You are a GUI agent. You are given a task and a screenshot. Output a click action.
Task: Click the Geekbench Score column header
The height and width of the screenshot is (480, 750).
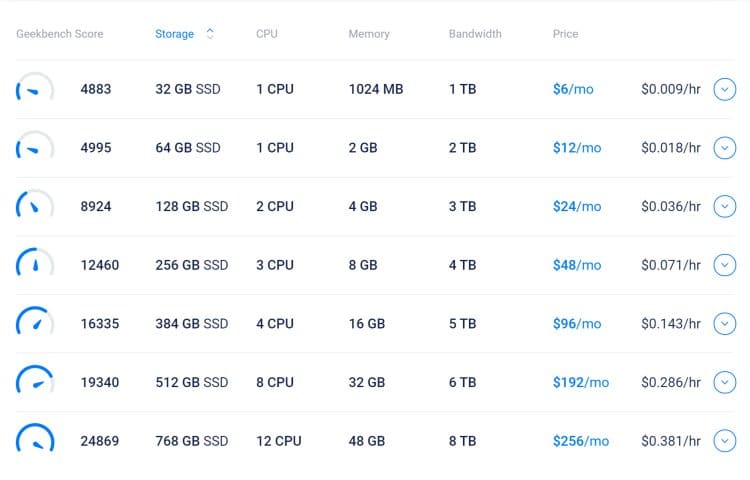pyautogui.click(x=59, y=34)
